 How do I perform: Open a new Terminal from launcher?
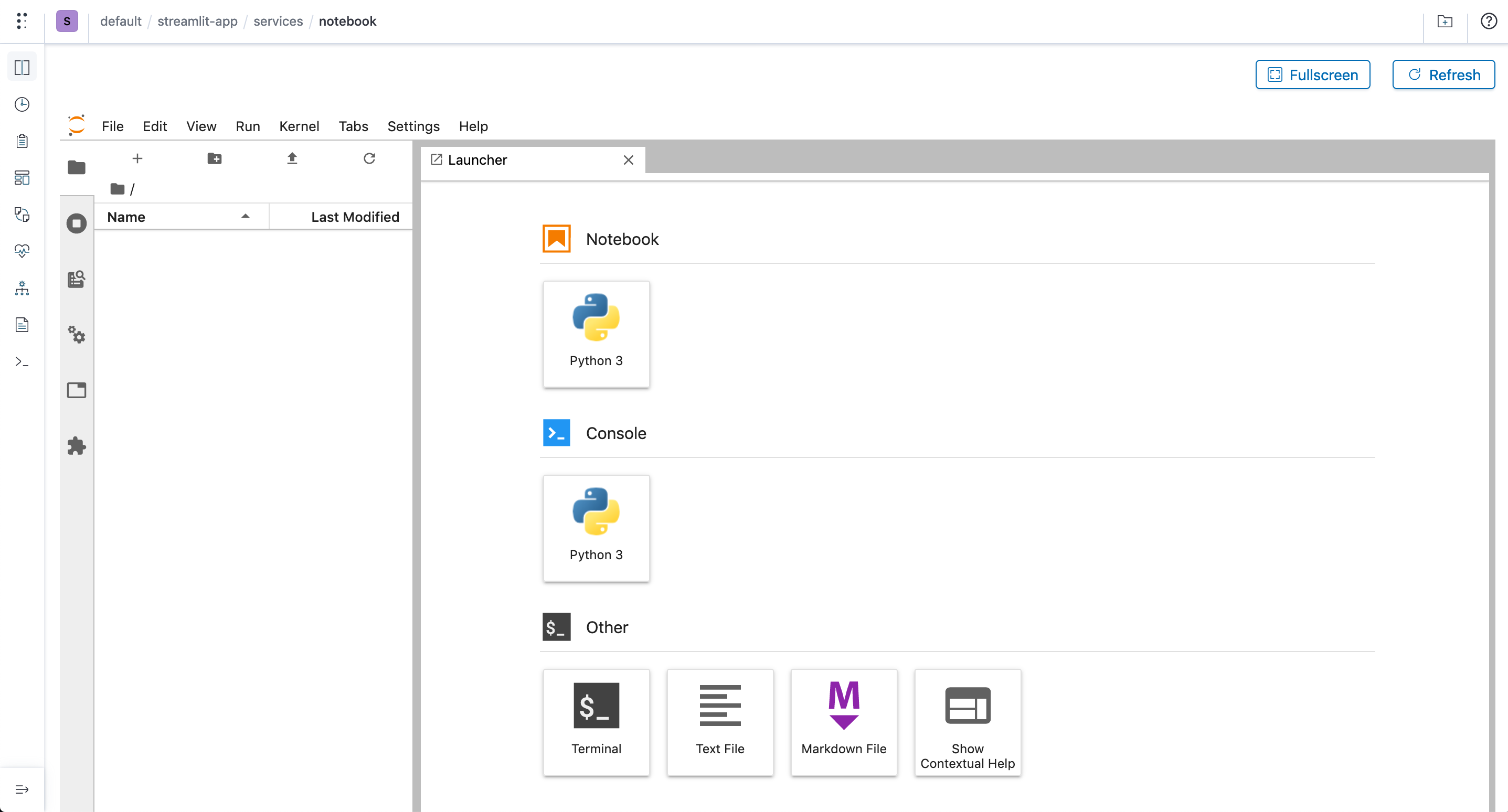tap(596, 722)
